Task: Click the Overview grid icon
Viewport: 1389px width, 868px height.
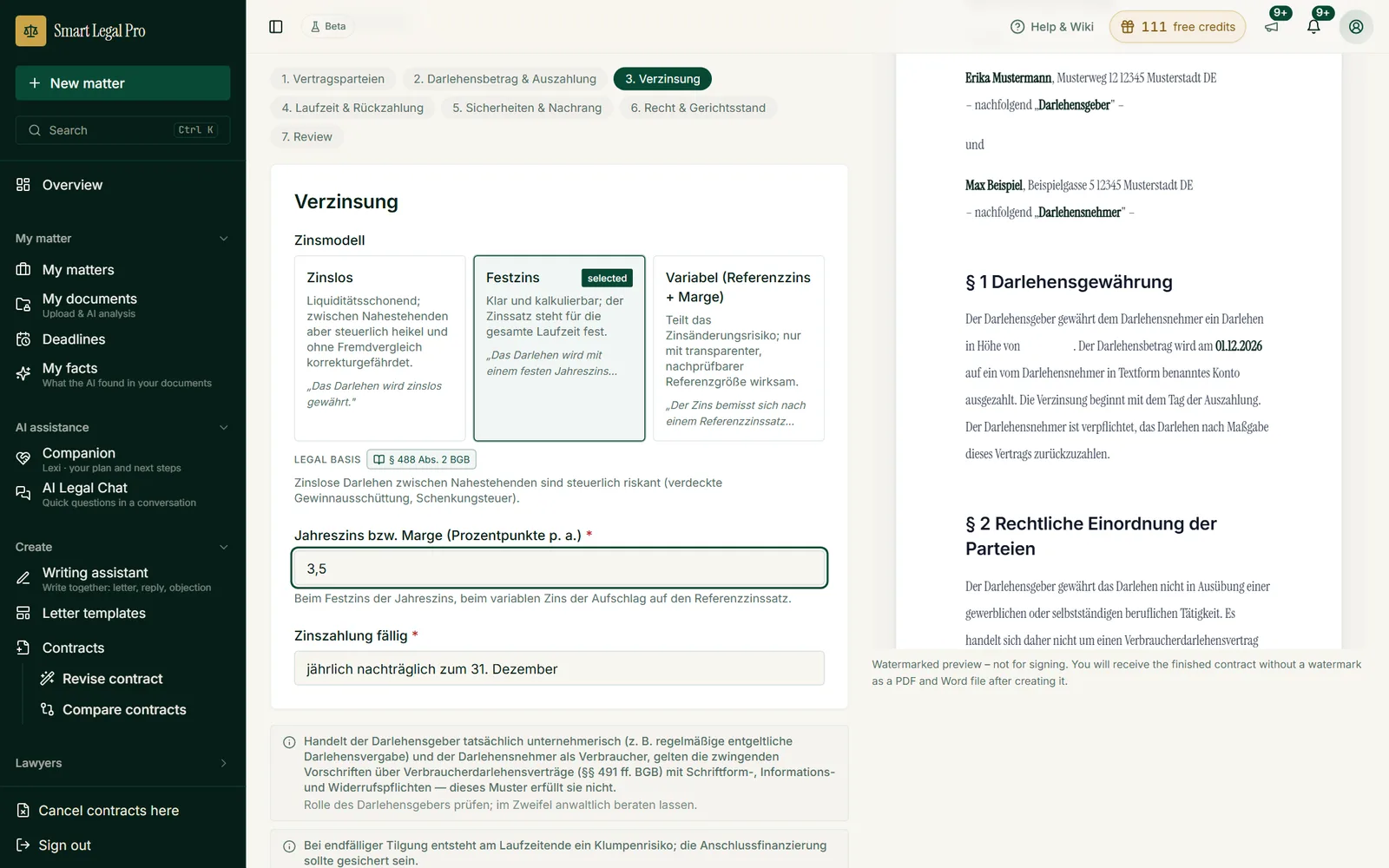Action: pyautogui.click(x=23, y=185)
